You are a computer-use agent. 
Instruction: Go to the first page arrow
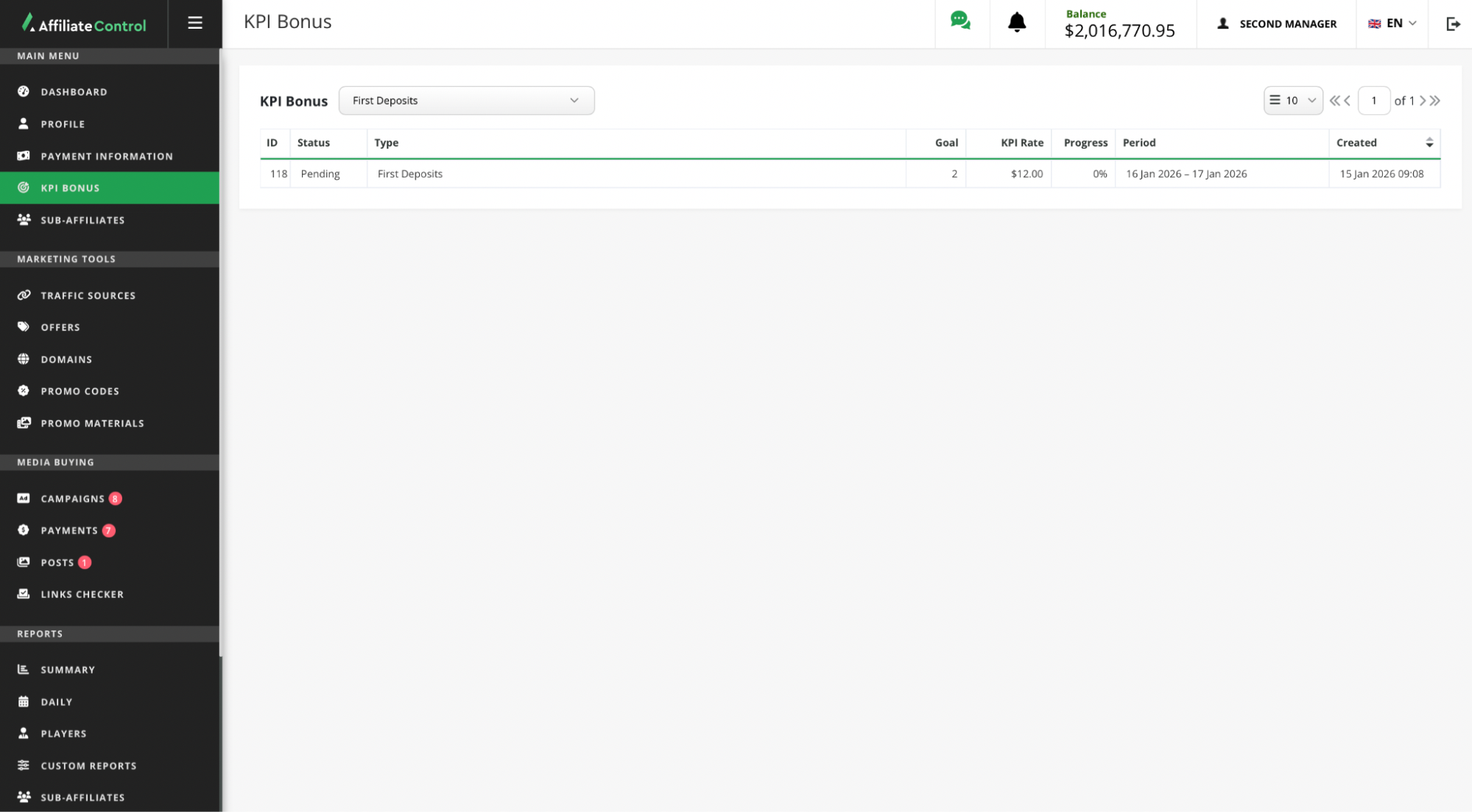tap(1334, 100)
